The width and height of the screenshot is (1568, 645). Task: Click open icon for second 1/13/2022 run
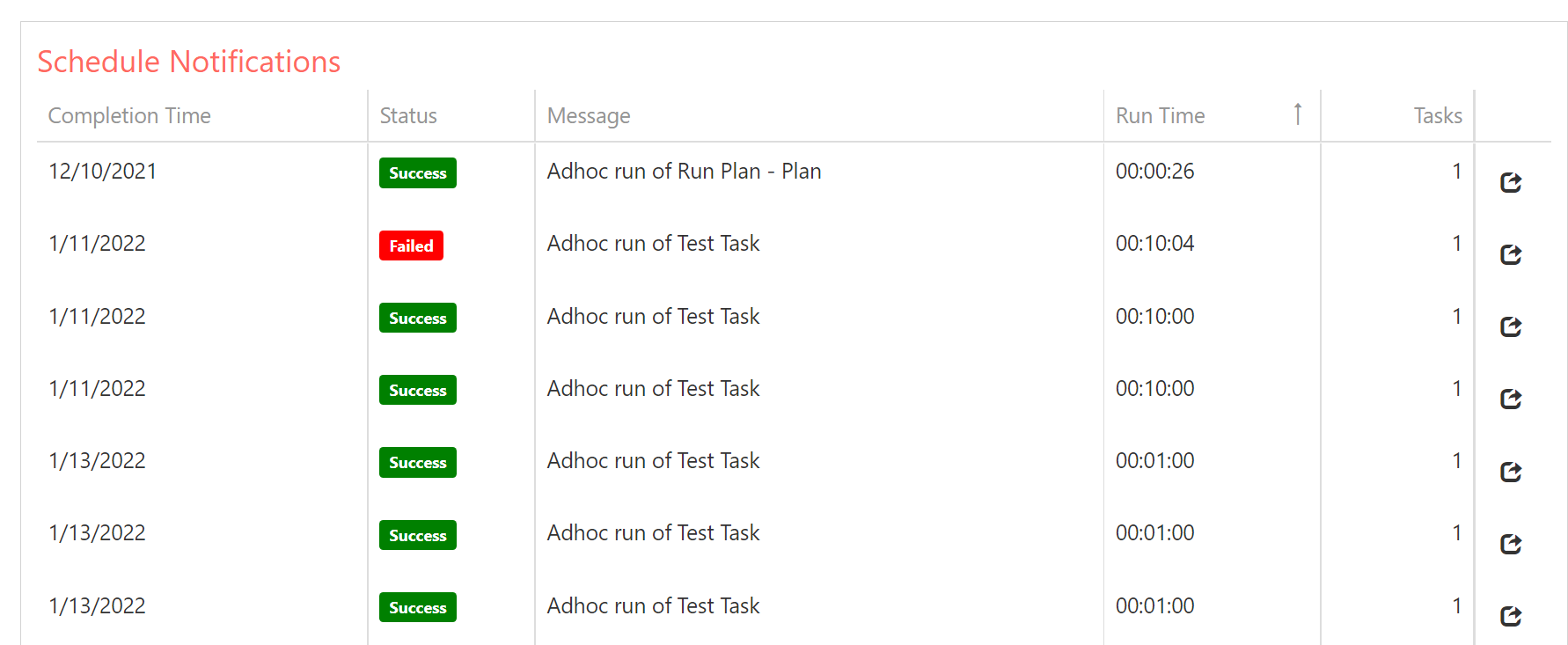[x=1511, y=544]
